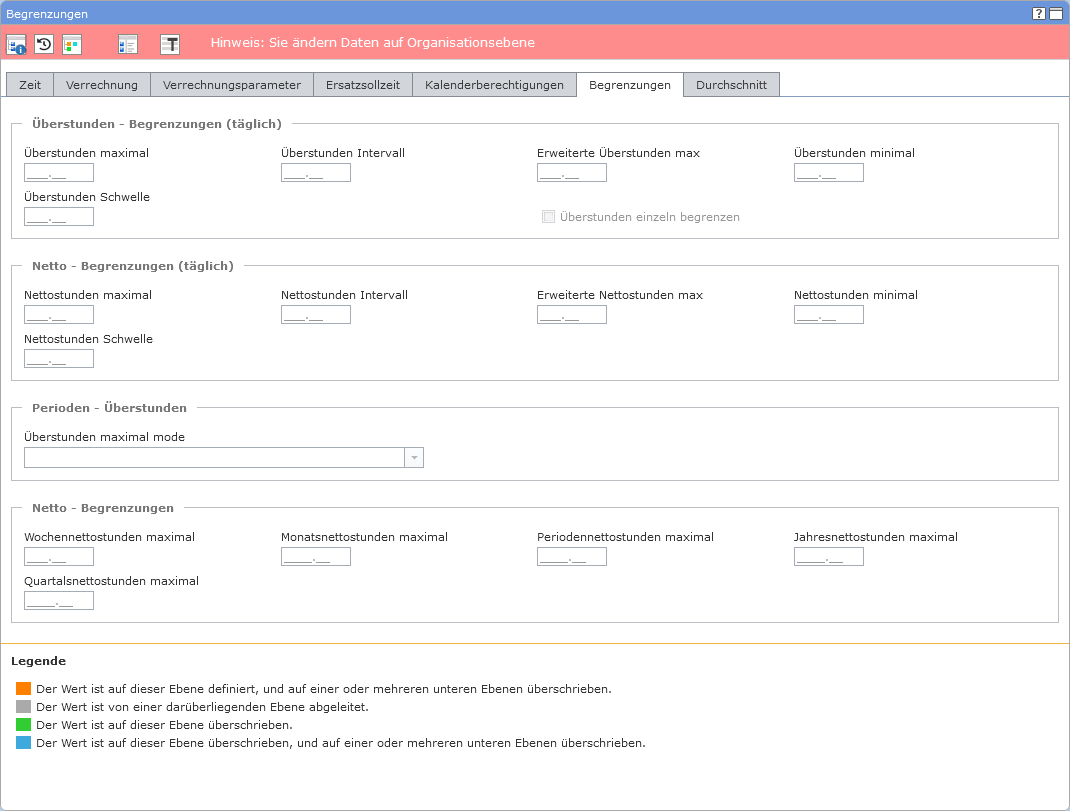Image resolution: width=1070 pixels, height=811 pixels.
Task: Click the 'Überstunden maximal mode' combo box field
Action: click(214, 458)
